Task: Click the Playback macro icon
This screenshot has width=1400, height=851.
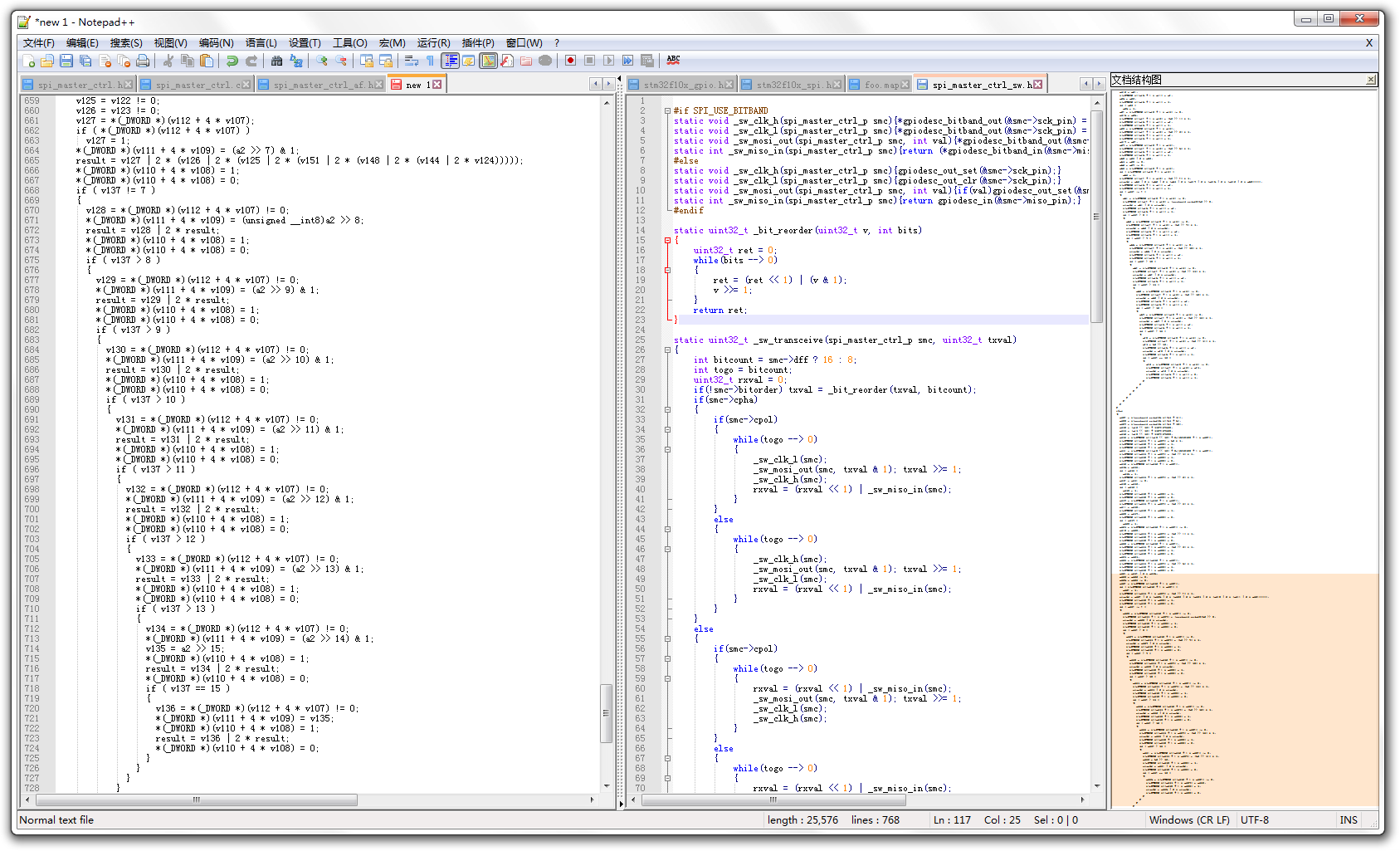Action: pos(608,61)
